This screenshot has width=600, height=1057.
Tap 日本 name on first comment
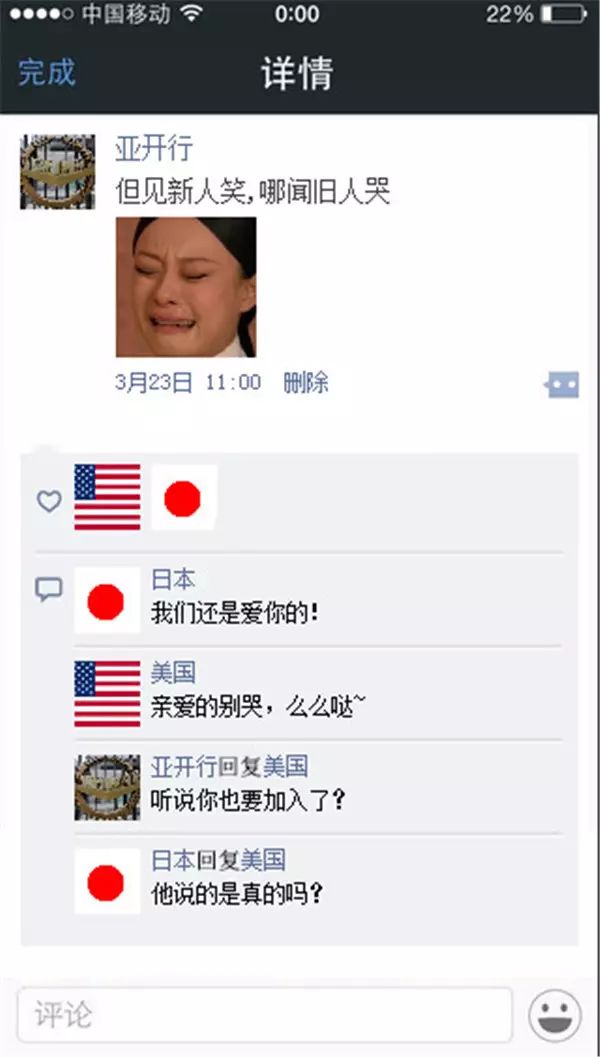[x=173, y=580]
